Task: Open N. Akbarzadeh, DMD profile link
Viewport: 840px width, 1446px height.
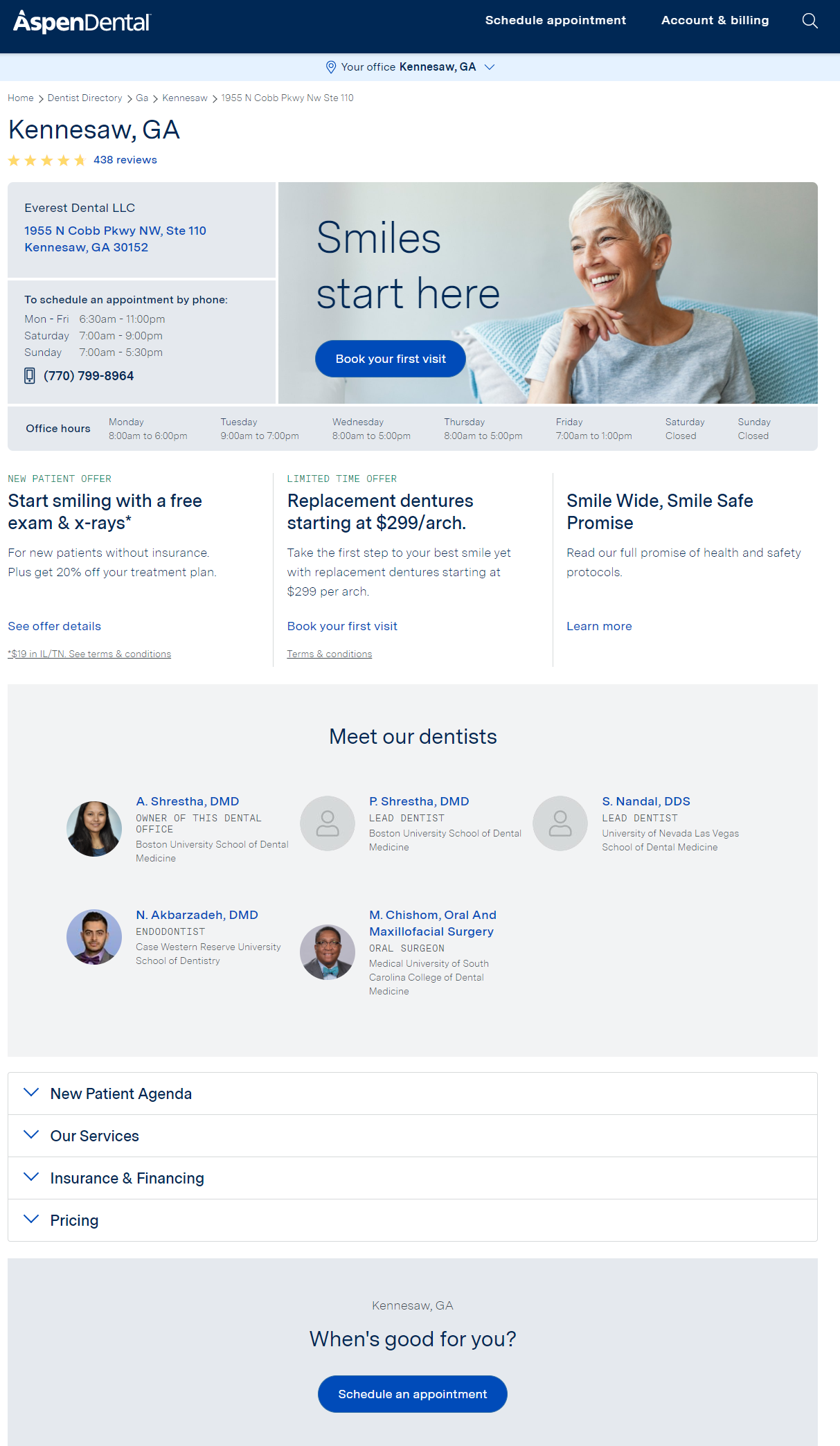Action: [197, 915]
